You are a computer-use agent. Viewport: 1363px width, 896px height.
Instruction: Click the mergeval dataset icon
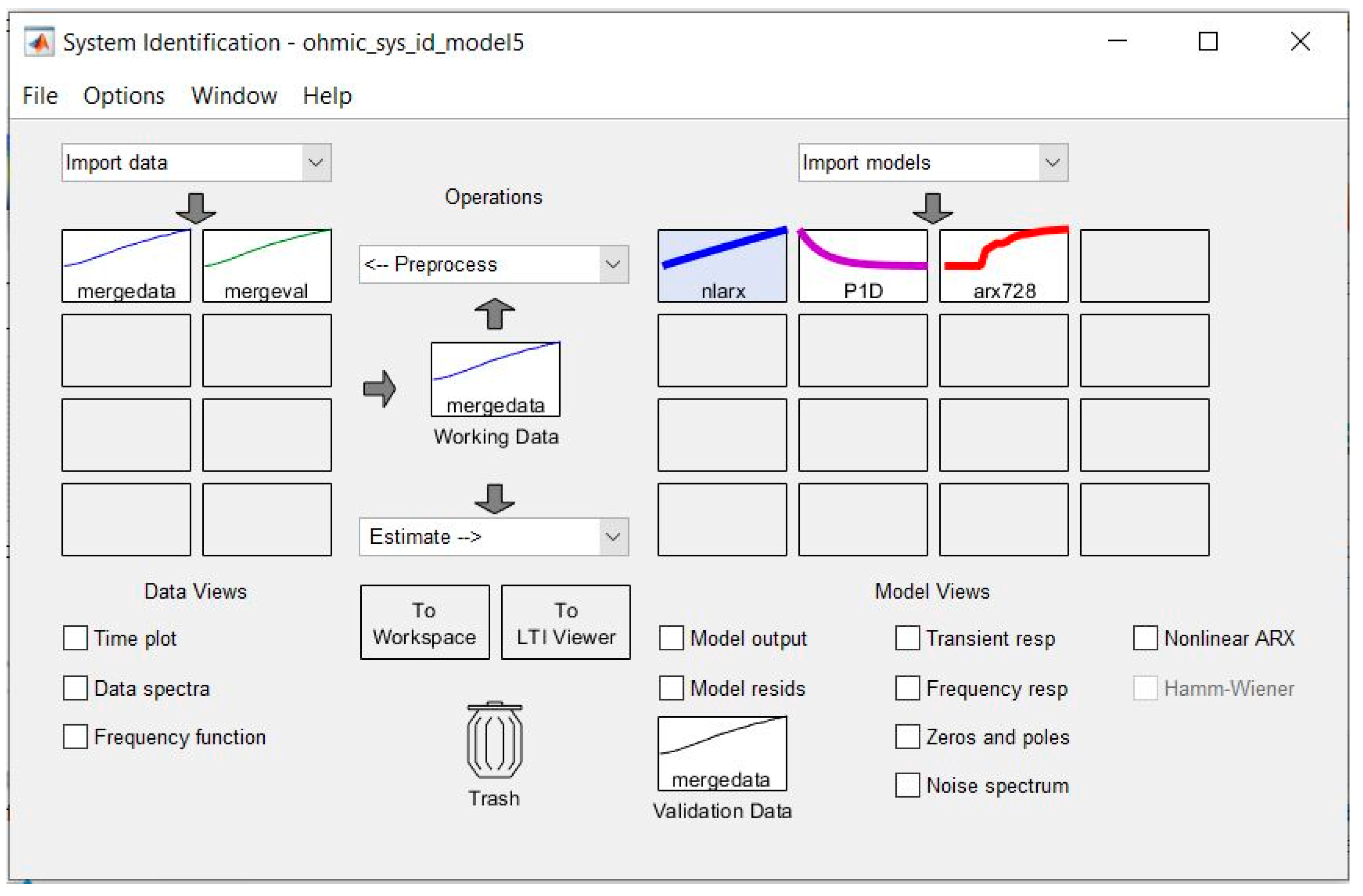(x=267, y=267)
